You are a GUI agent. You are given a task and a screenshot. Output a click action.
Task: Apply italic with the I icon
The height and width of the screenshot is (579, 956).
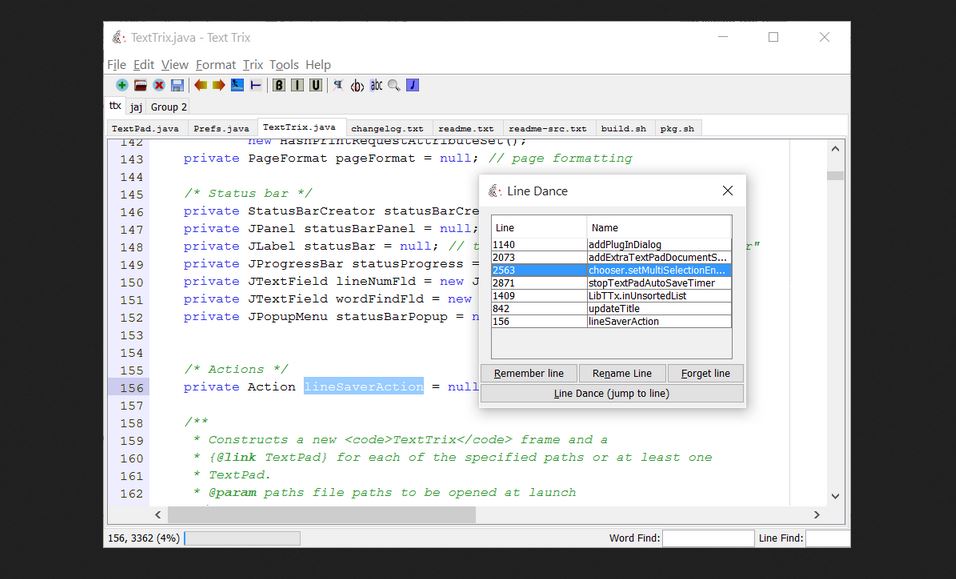click(x=297, y=85)
